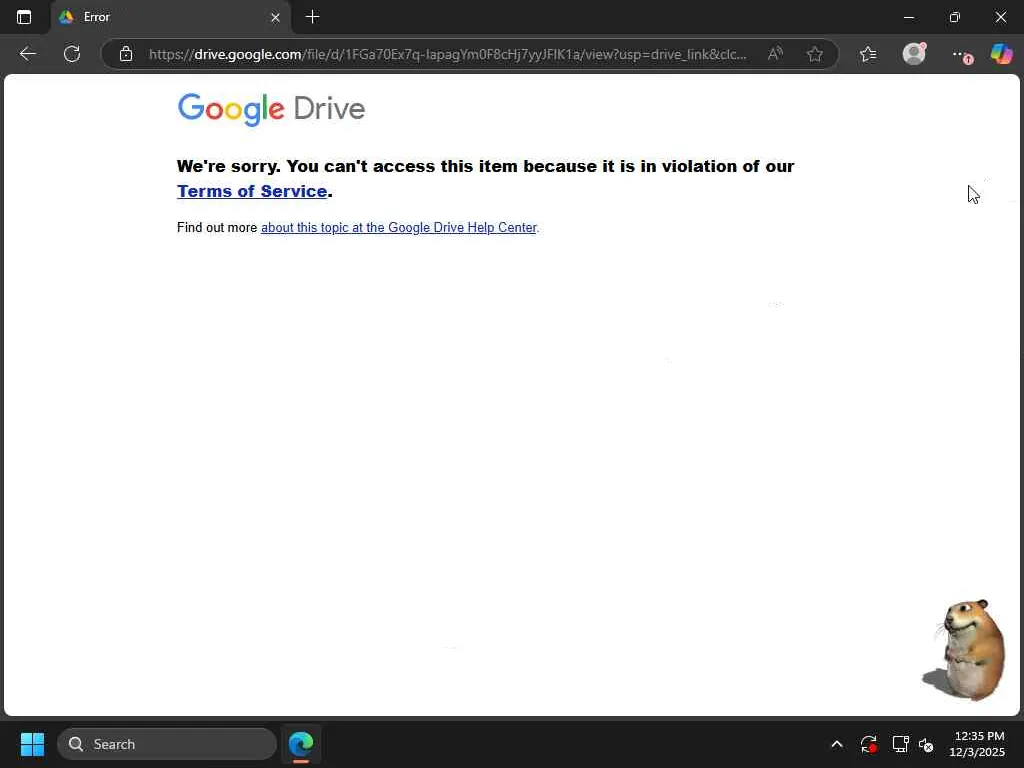This screenshot has width=1024, height=768.
Task: Refresh the Google Drive error page
Action: [72, 54]
